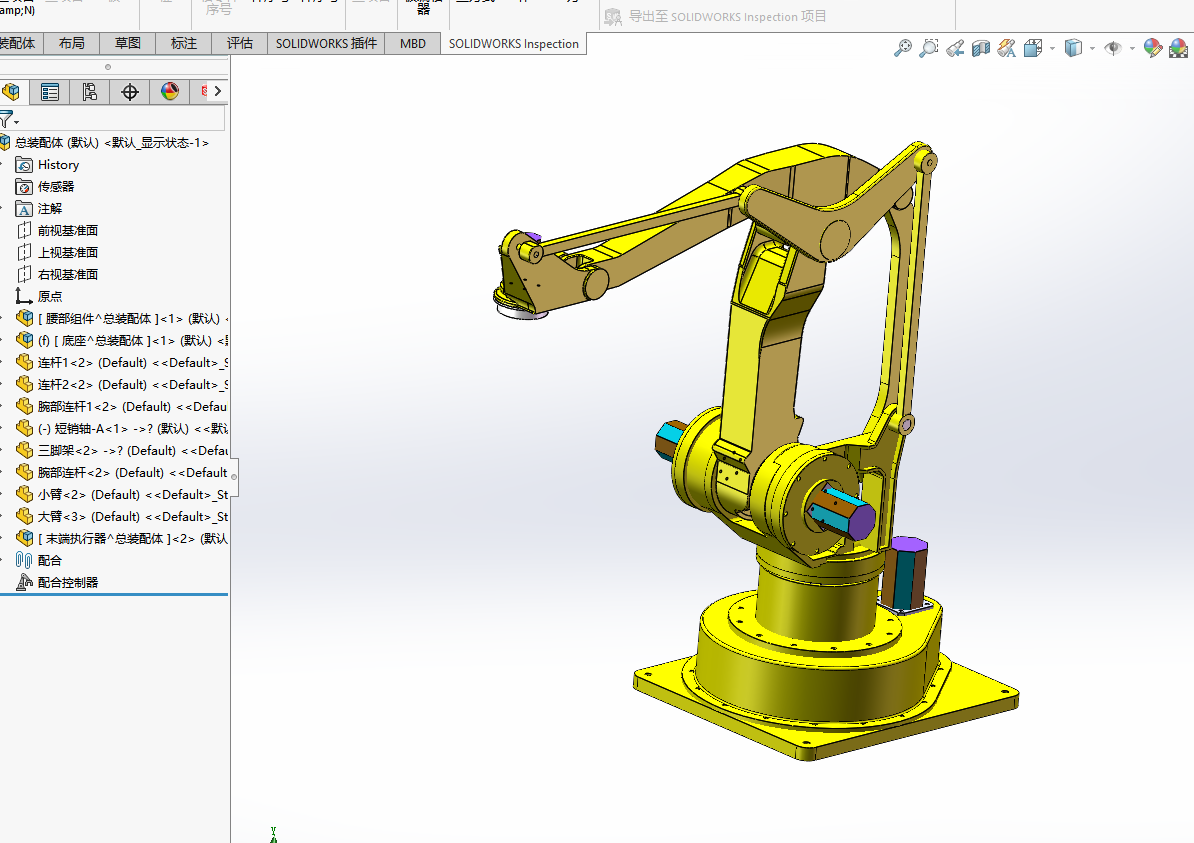The height and width of the screenshot is (843, 1194).
Task: Switch to FeatureManager design tree tab
Action: (11, 92)
